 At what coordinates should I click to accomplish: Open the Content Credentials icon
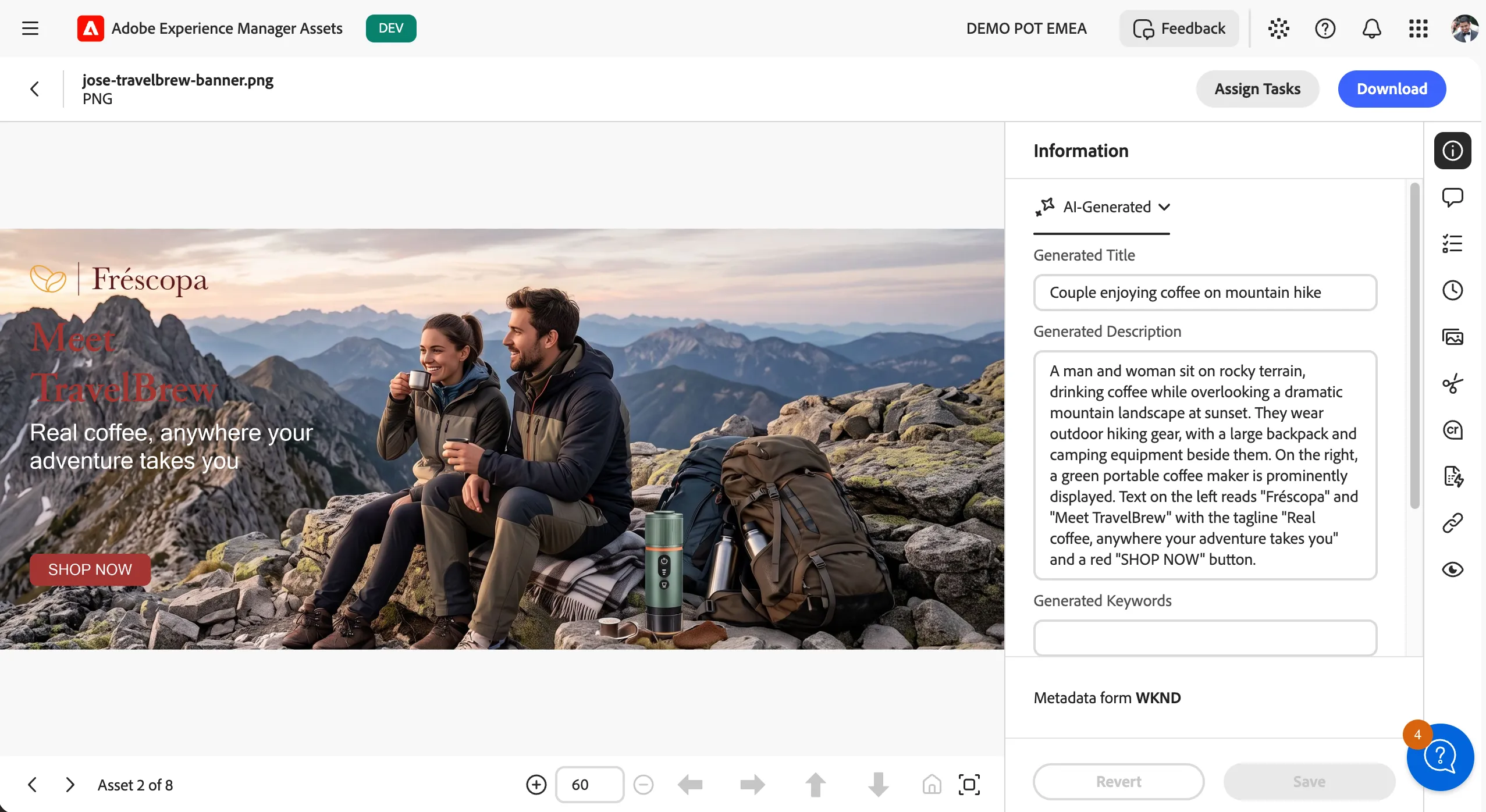(x=1452, y=430)
